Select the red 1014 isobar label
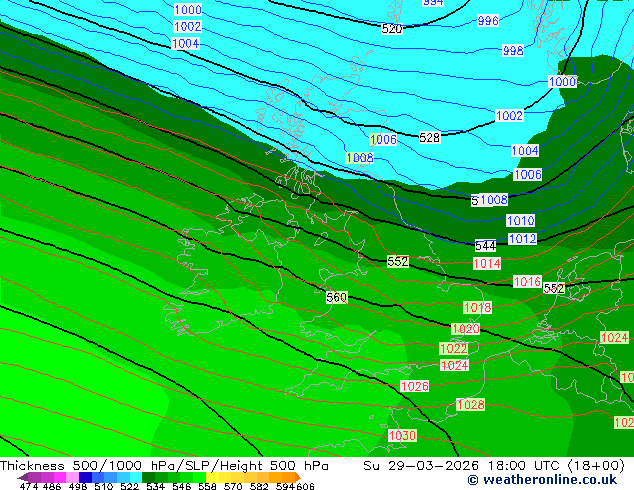 (487, 264)
